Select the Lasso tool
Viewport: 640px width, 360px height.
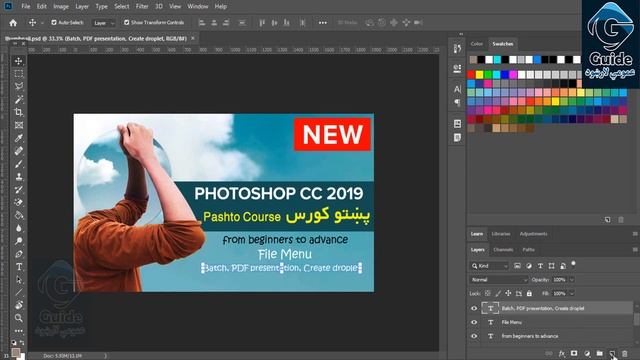(18, 86)
